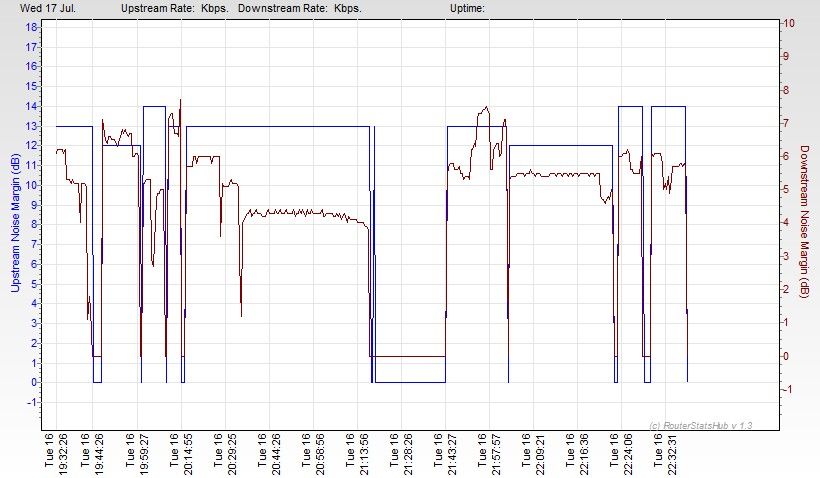
Task: Click the downstream axis value 9
Action: pyautogui.click(x=787, y=56)
